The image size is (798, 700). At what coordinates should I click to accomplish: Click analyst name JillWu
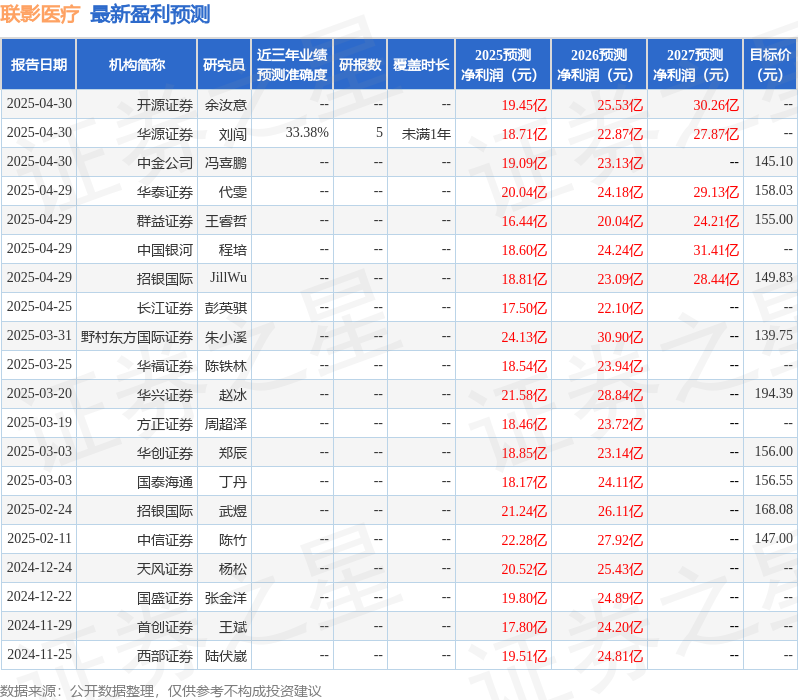click(x=229, y=277)
